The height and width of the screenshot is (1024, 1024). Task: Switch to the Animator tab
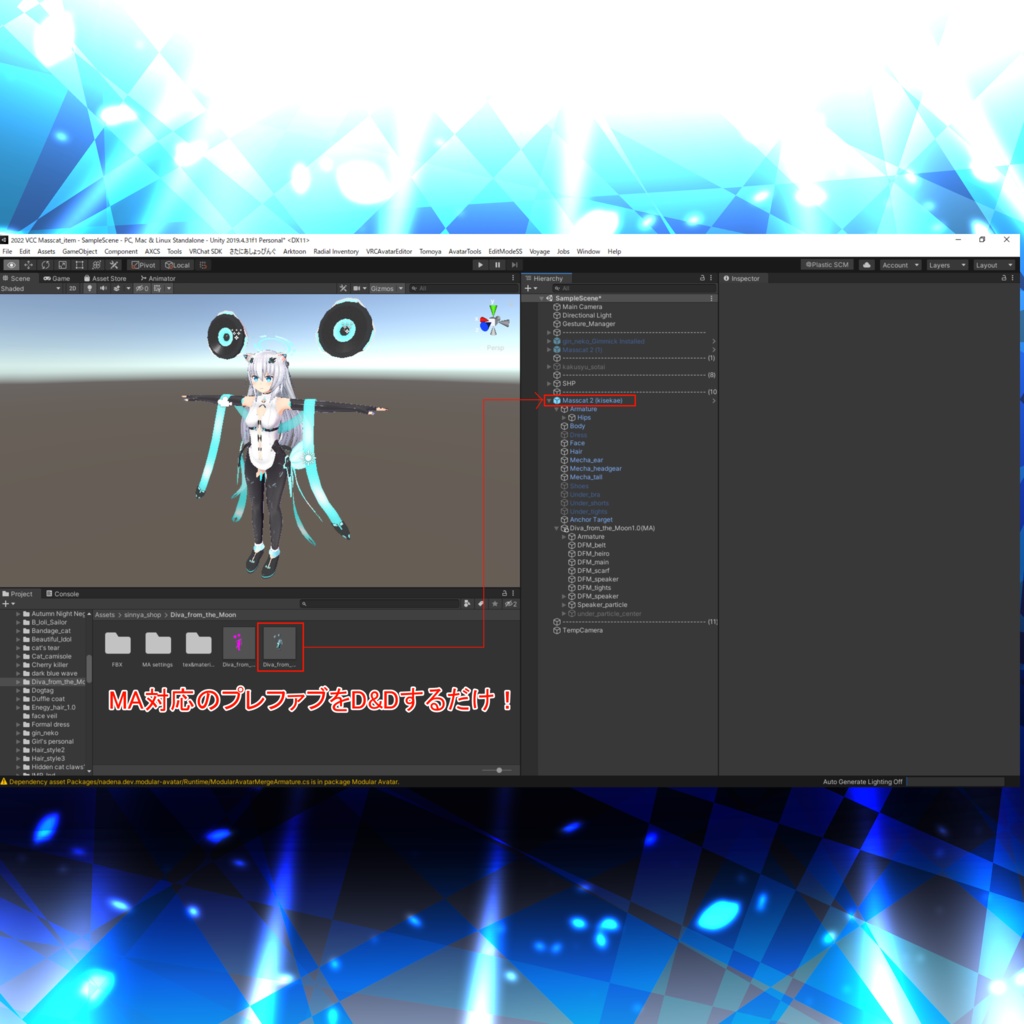click(157, 278)
